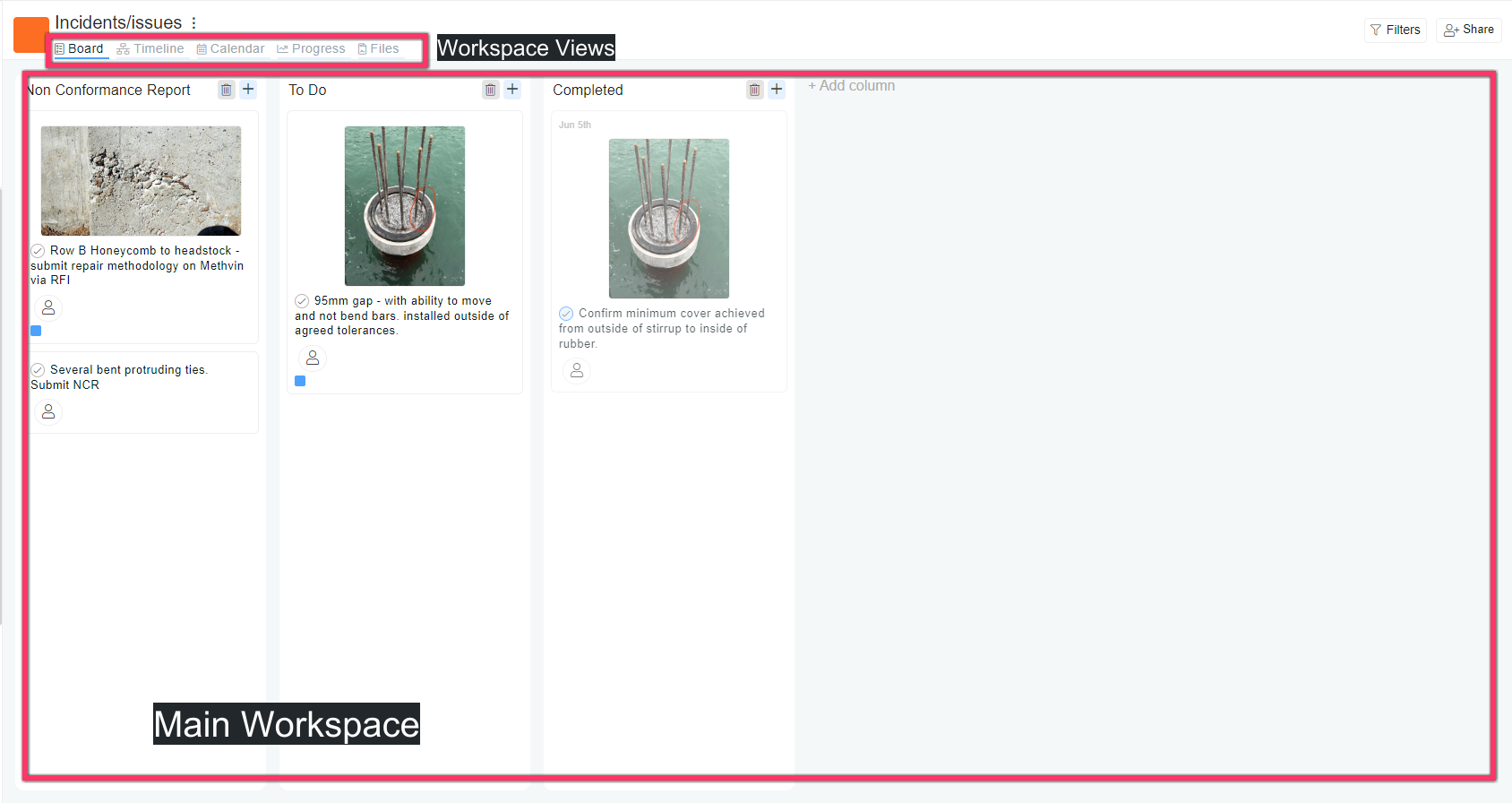Open the Calendar view tab

coord(230,49)
